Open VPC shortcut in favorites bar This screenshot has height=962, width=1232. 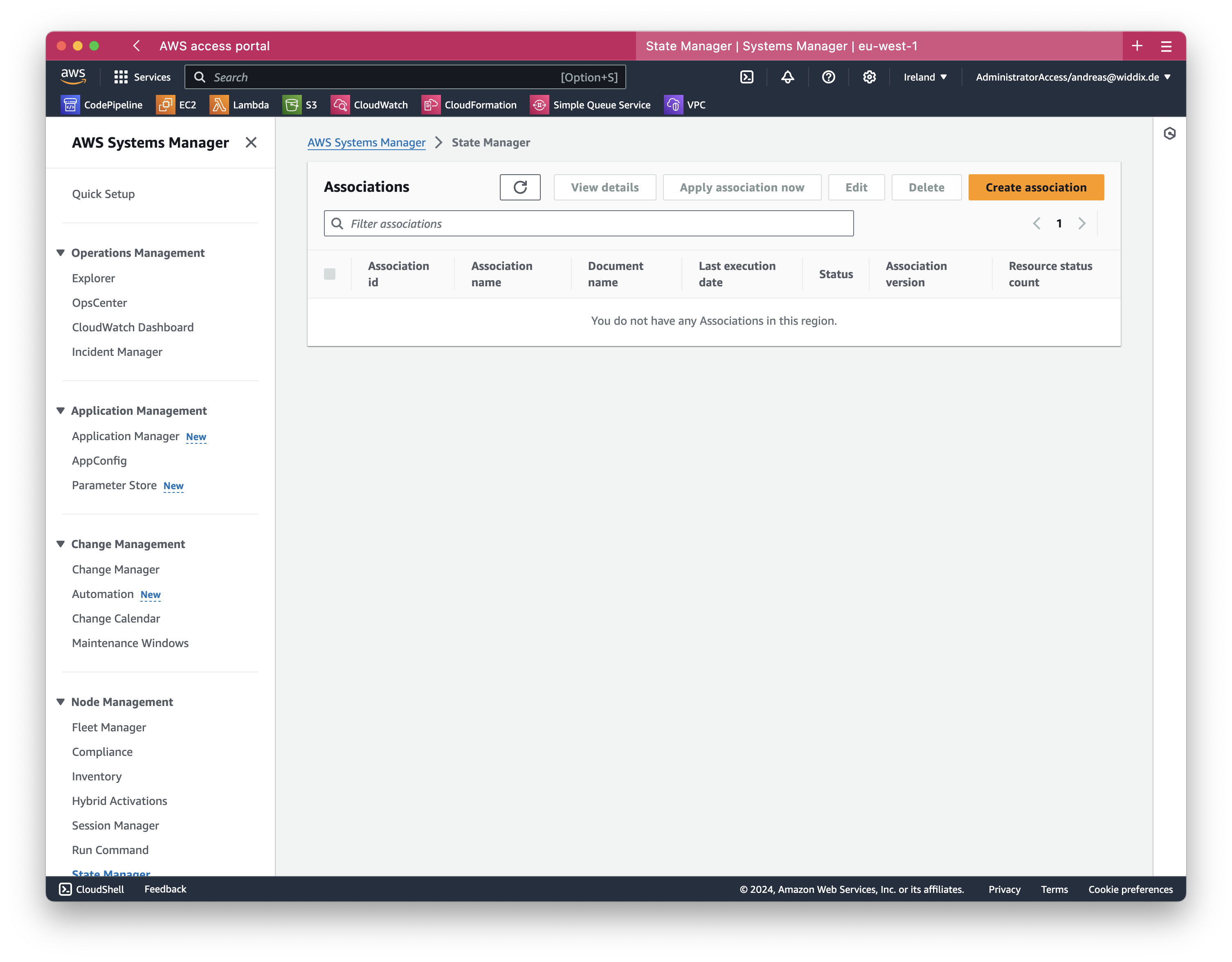point(685,105)
